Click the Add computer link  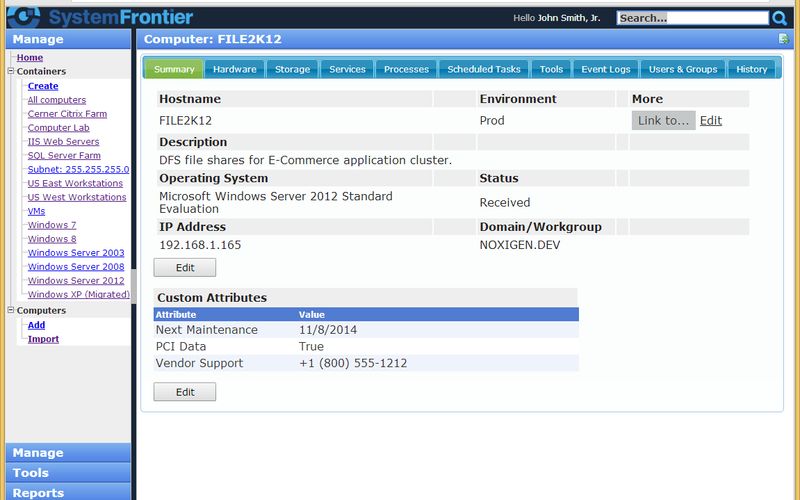(x=36, y=325)
